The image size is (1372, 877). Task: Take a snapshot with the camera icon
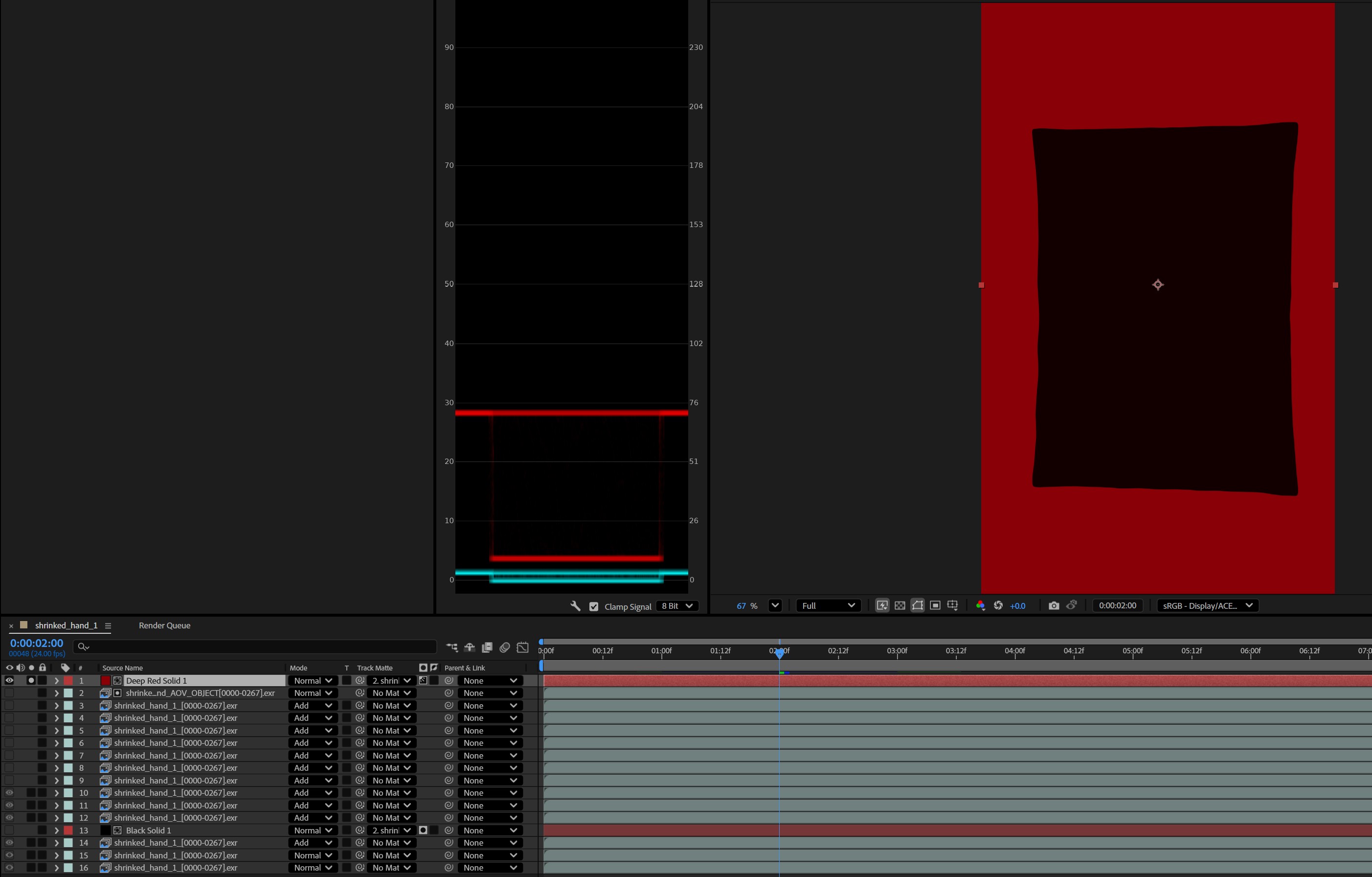point(1054,605)
